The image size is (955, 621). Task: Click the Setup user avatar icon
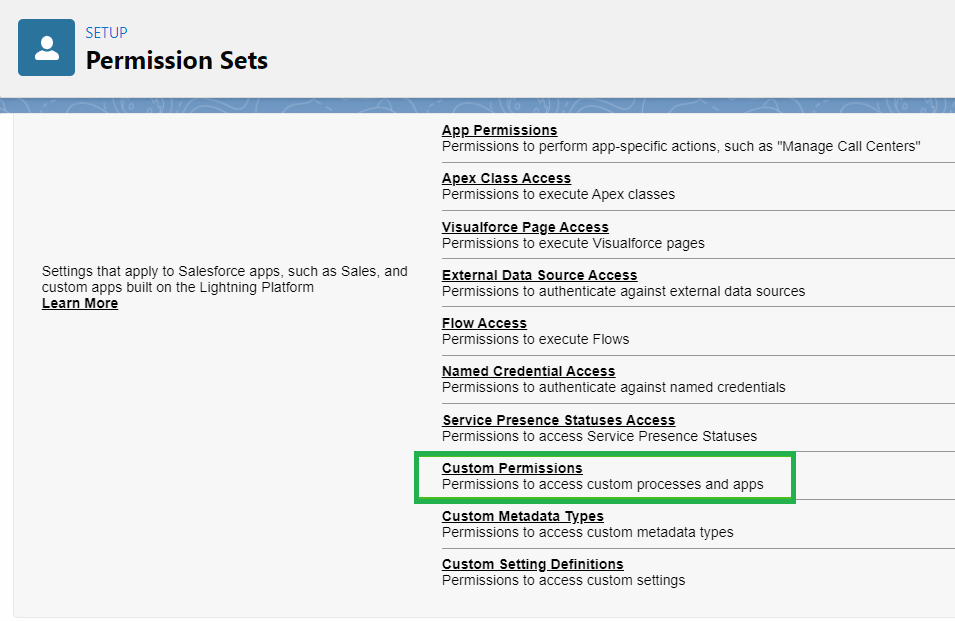45,46
